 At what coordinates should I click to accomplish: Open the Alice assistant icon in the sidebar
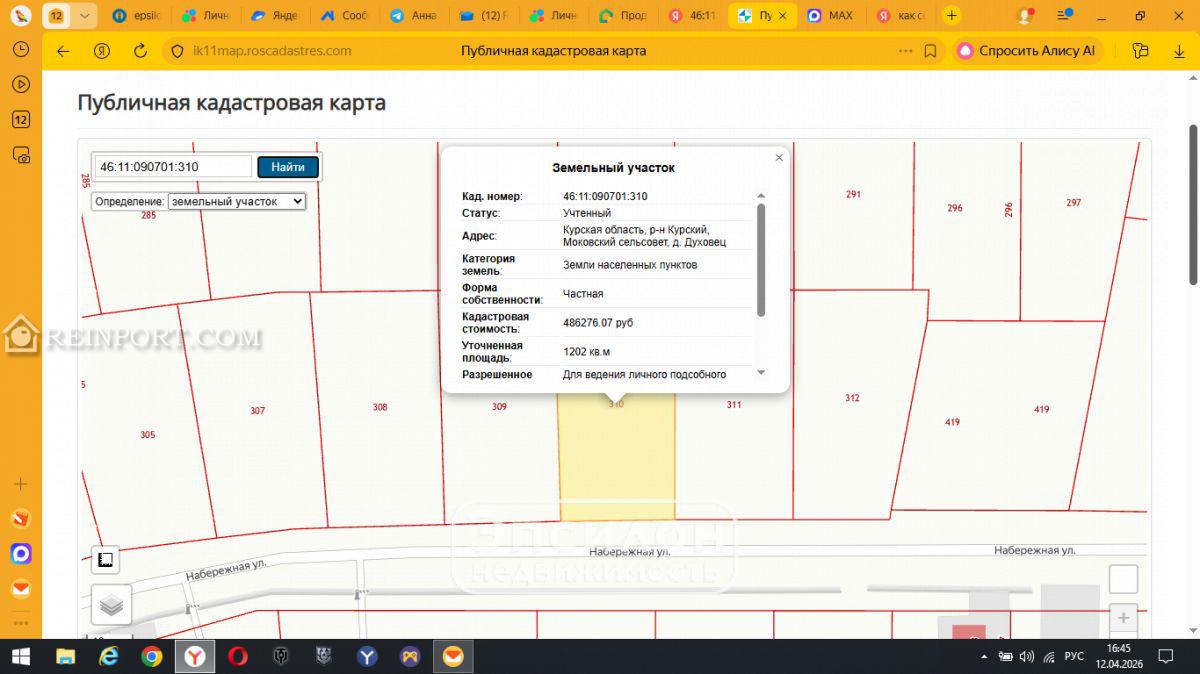point(20,554)
